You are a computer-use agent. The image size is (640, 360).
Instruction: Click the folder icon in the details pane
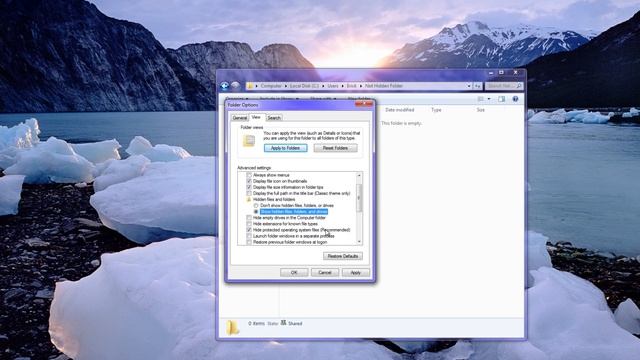[x=233, y=327]
